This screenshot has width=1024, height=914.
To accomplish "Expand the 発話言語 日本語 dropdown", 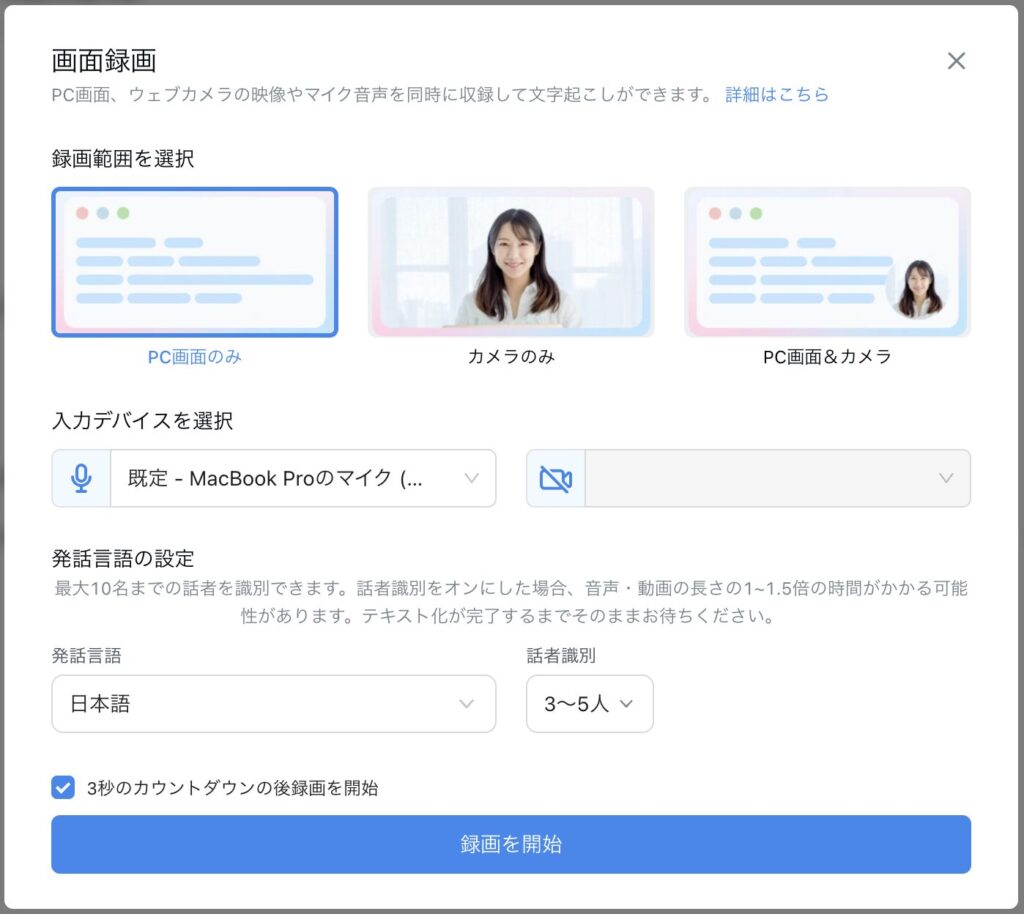I will pyautogui.click(x=274, y=704).
